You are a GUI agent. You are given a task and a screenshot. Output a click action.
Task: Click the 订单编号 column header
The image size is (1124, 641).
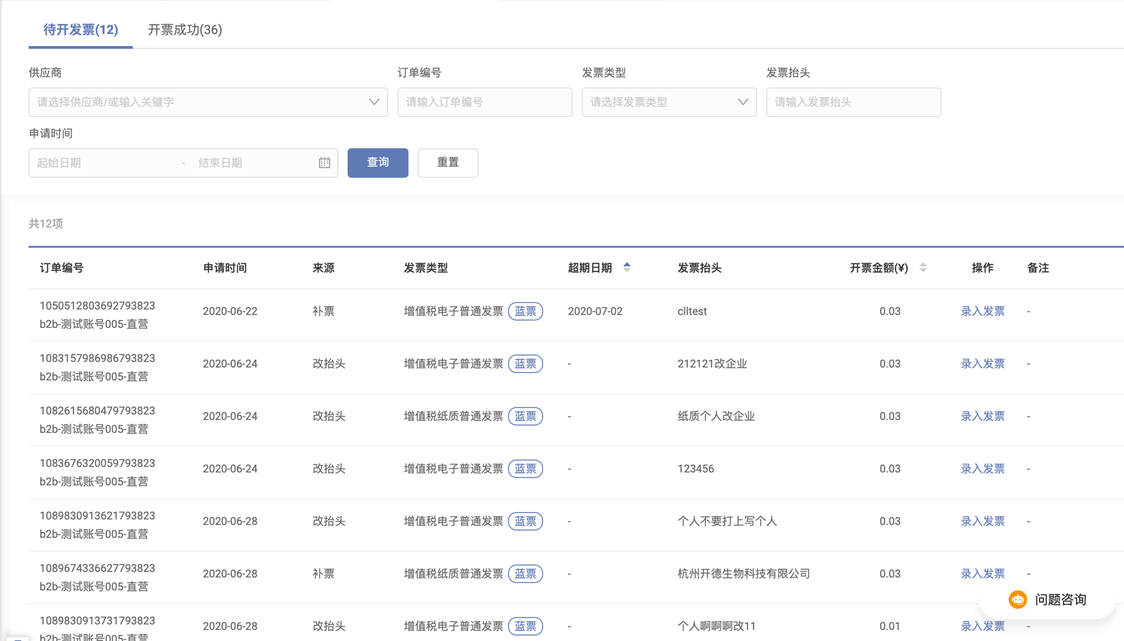[x=62, y=267]
